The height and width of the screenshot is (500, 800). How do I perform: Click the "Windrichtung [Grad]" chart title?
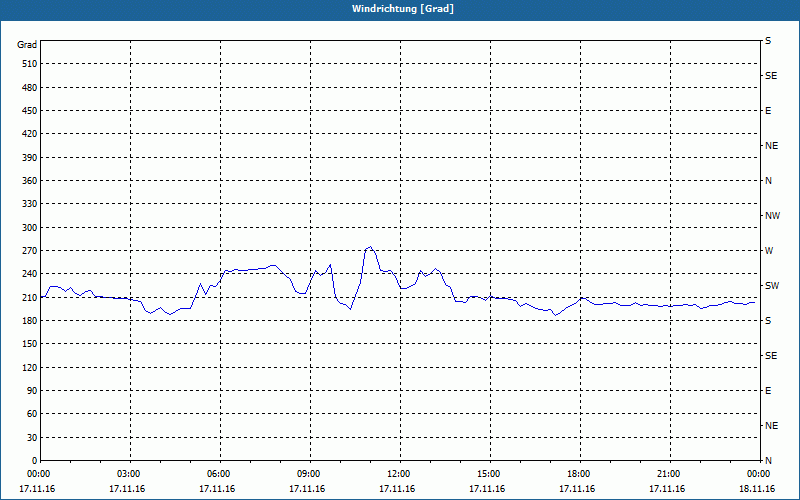click(403, 9)
